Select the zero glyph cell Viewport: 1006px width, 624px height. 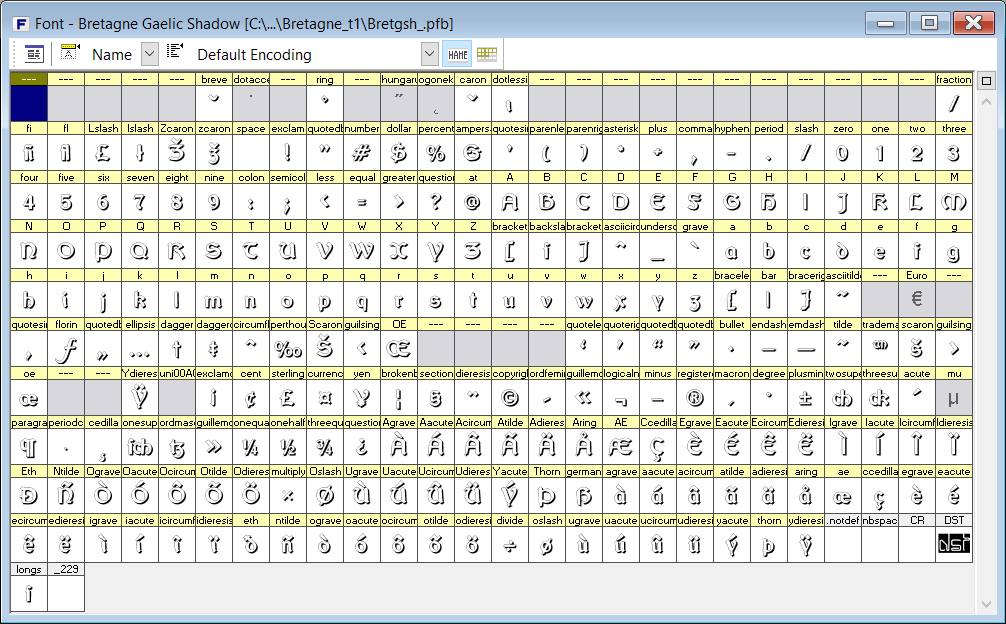[x=842, y=153]
